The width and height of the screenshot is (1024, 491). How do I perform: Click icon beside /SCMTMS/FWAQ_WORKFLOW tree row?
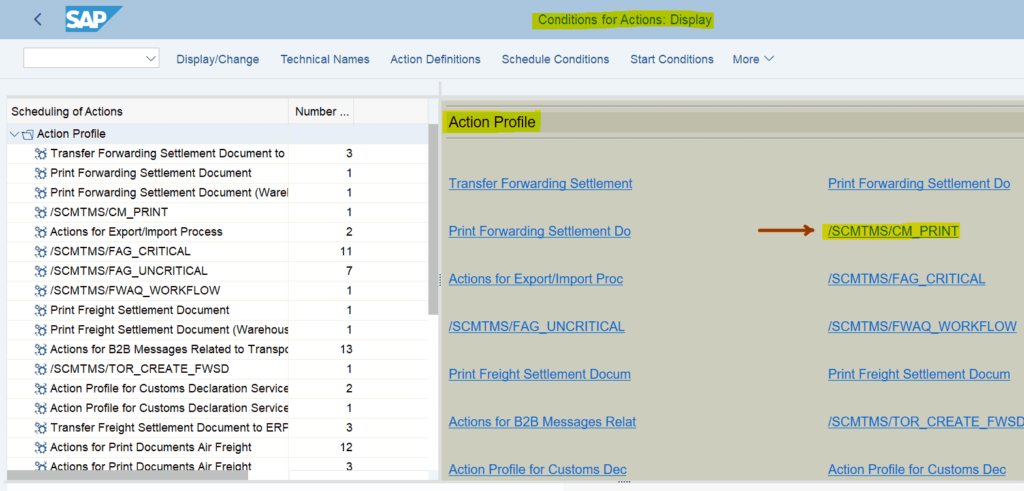coord(41,290)
